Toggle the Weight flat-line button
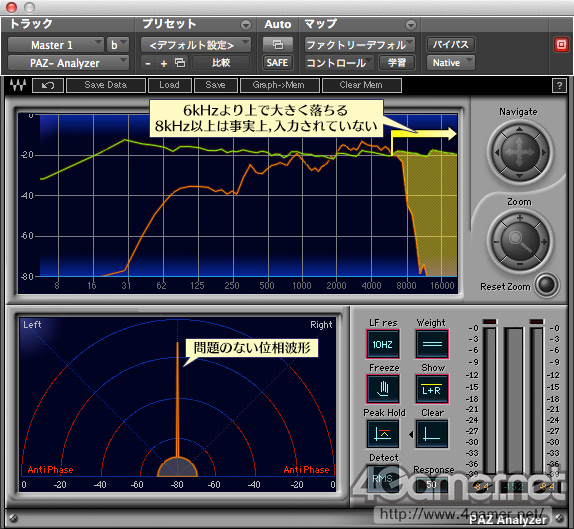 432,344
